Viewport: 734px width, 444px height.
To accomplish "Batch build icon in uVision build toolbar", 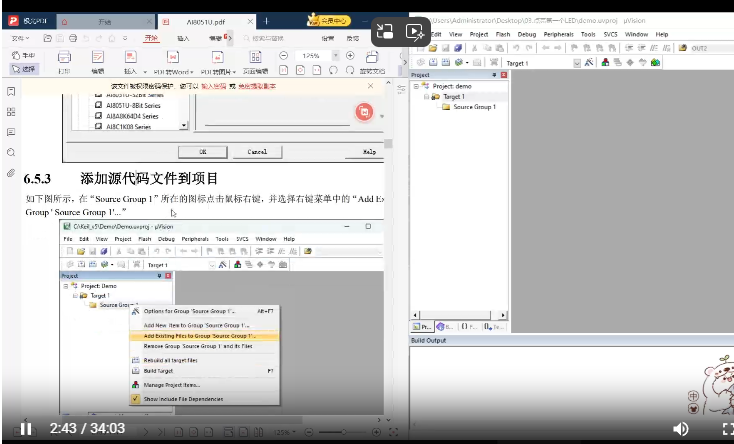I will pos(459,62).
